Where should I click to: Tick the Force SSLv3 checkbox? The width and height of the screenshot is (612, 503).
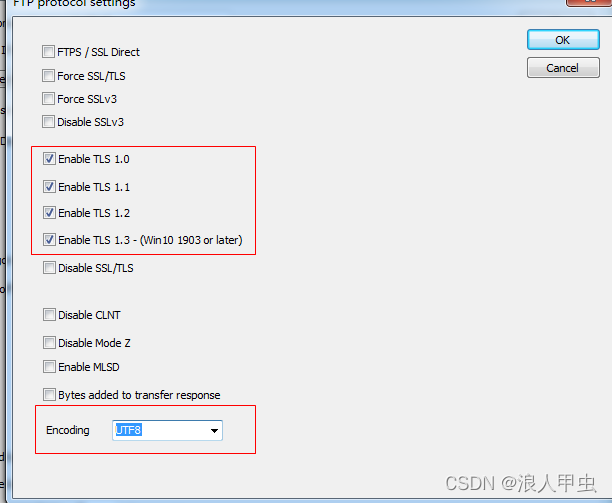pyautogui.click(x=48, y=98)
